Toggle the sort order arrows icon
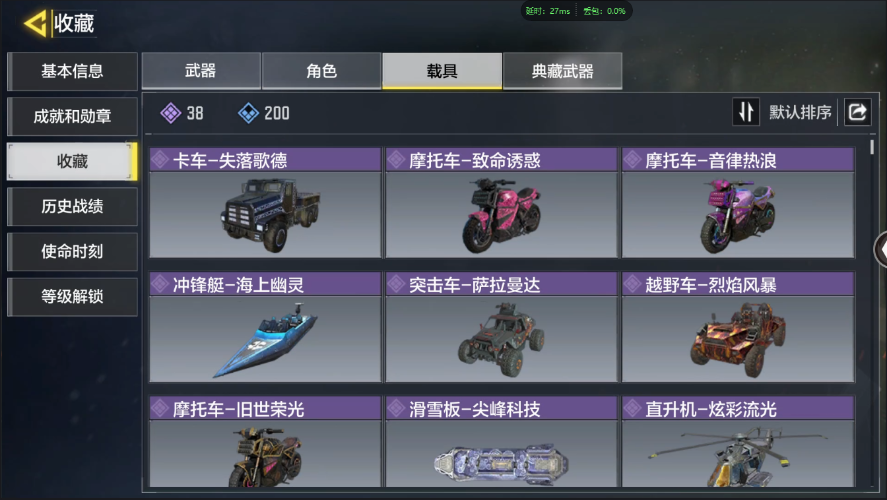 [x=746, y=112]
